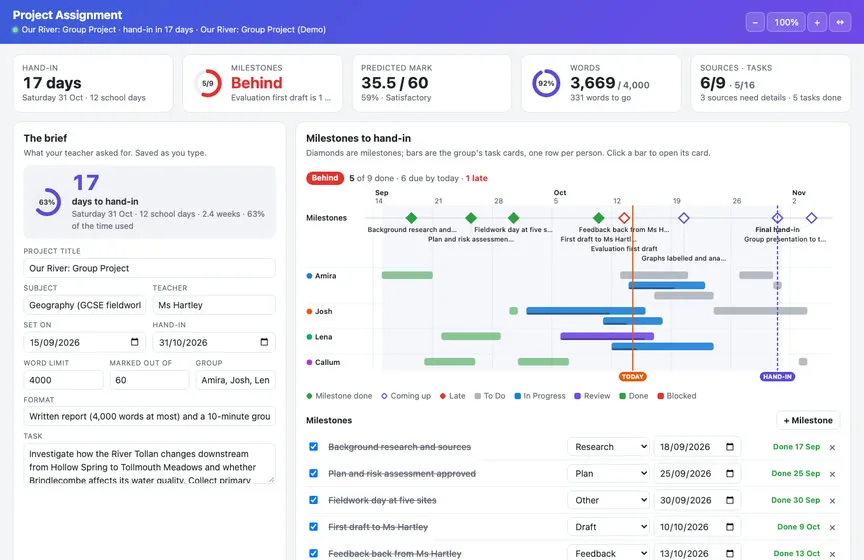Open calendar icon in Hand-in date field
The height and width of the screenshot is (560, 864).
264,342
